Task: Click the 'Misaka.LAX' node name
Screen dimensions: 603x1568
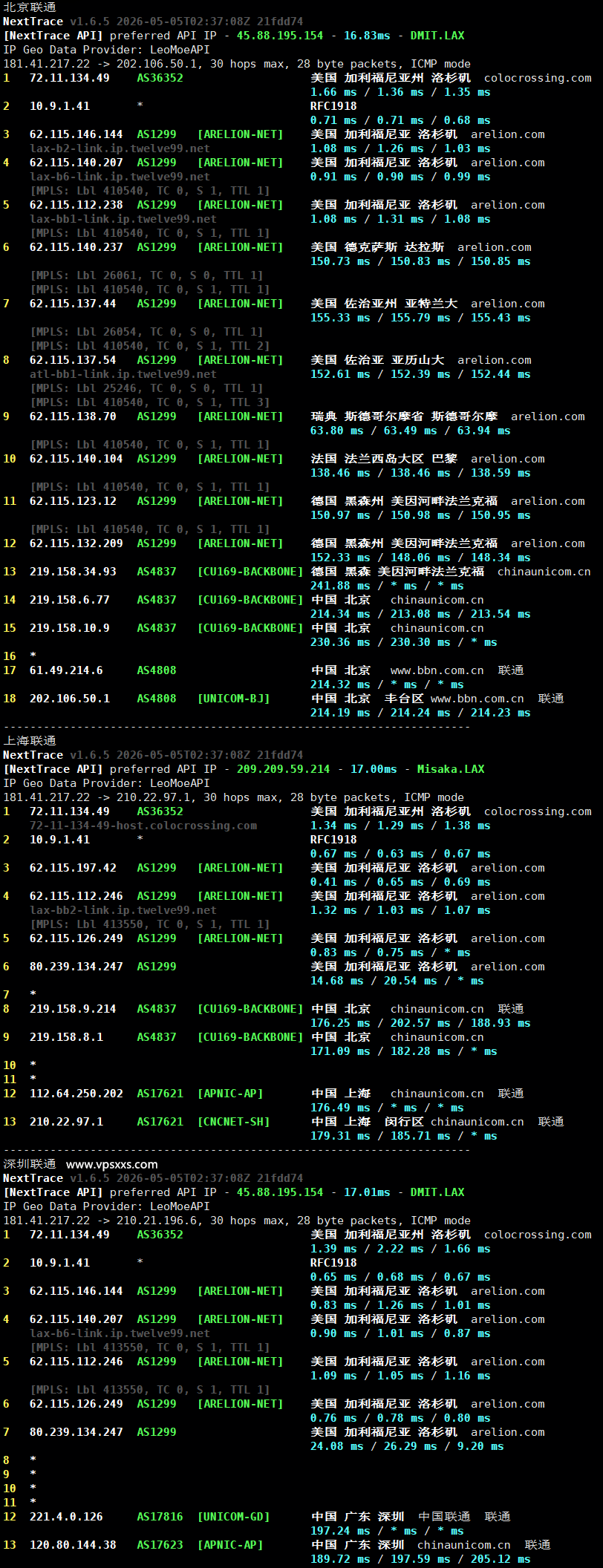Action: click(x=450, y=768)
